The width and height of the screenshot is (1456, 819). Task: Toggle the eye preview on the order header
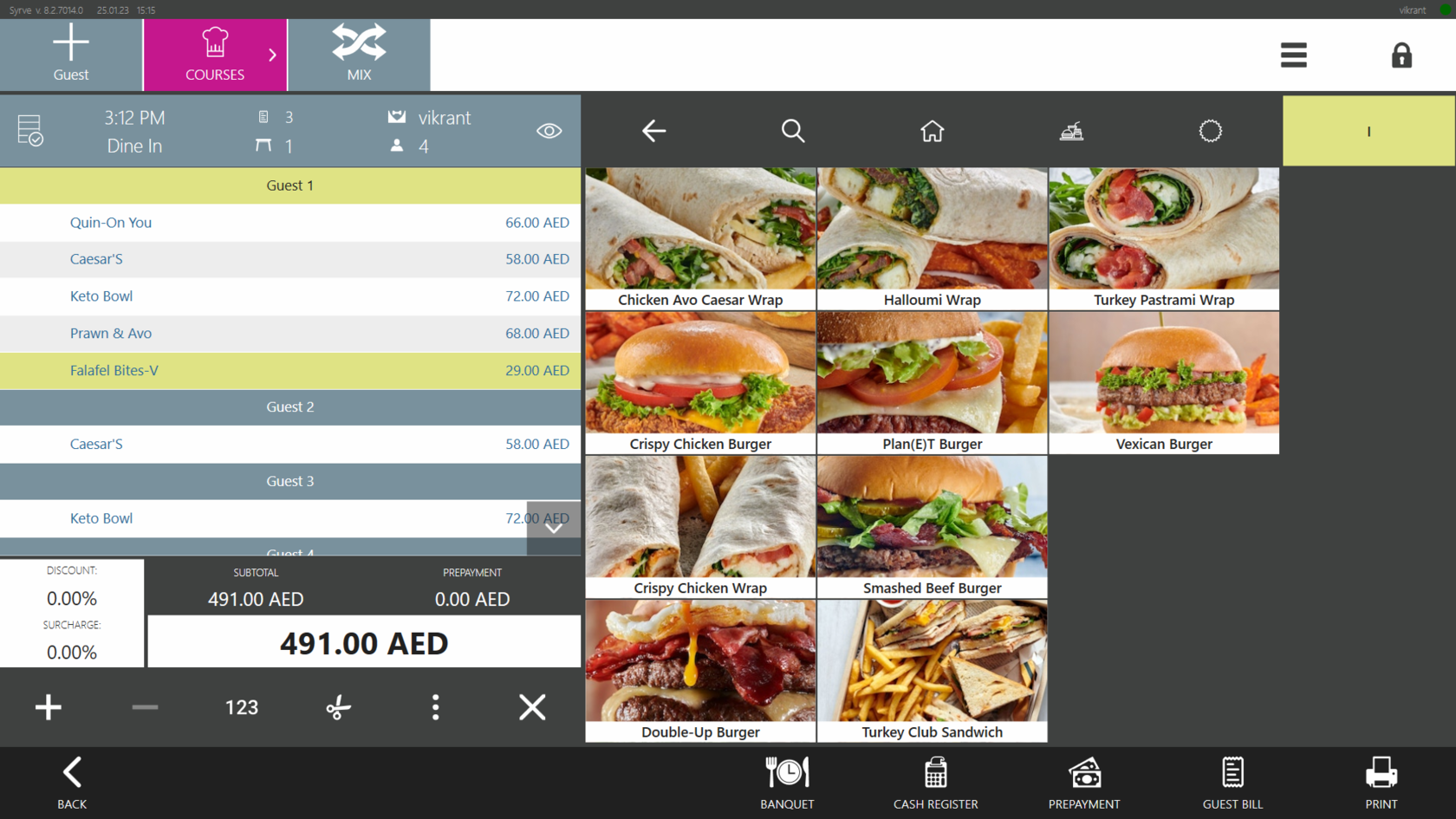point(549,131)
